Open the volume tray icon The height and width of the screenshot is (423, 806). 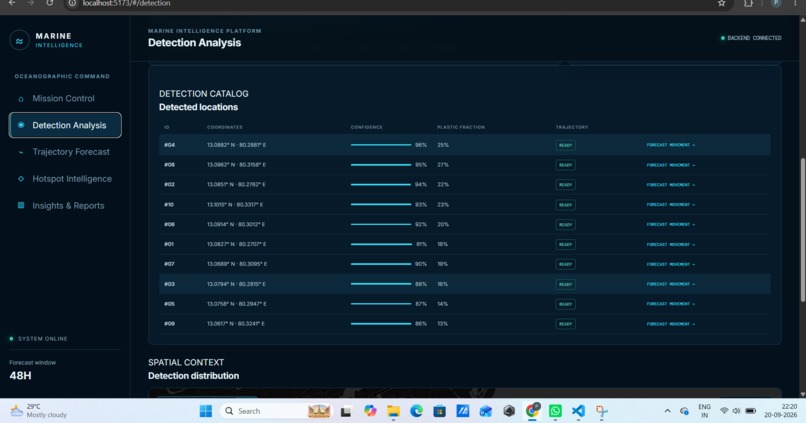pyautogui.click(x=736, y=411)
